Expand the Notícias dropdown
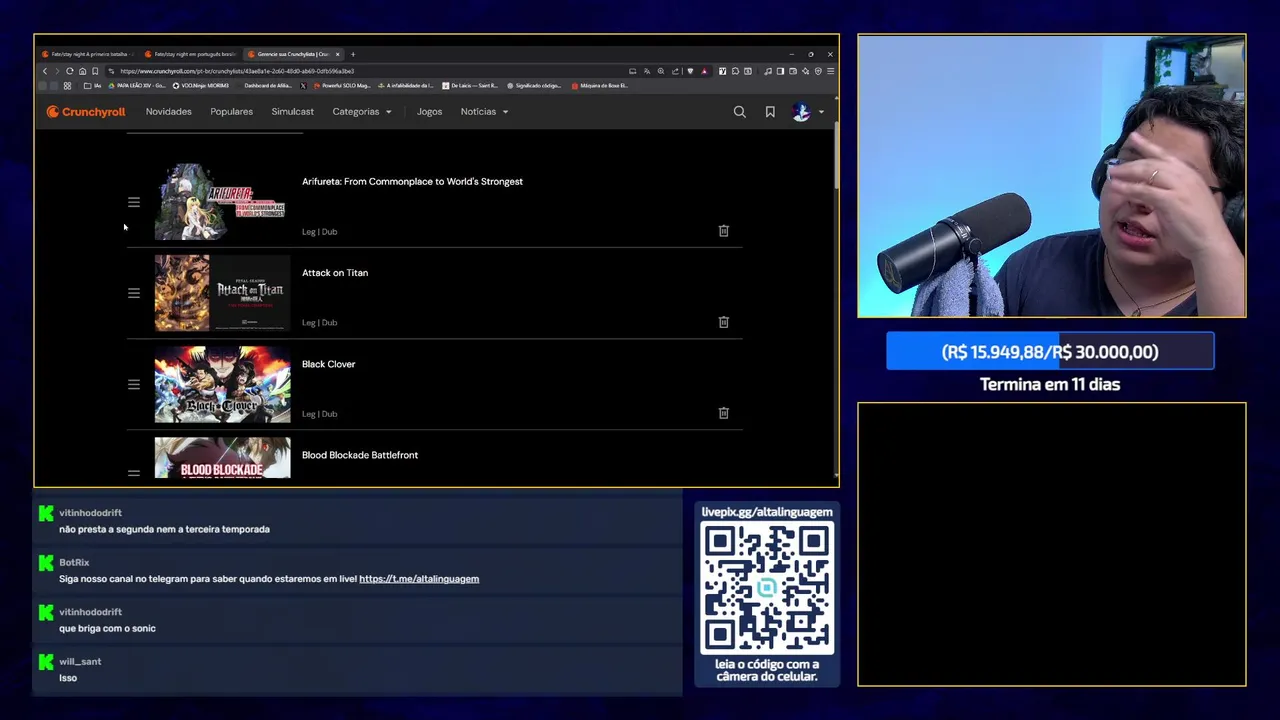 pos(485,112)
